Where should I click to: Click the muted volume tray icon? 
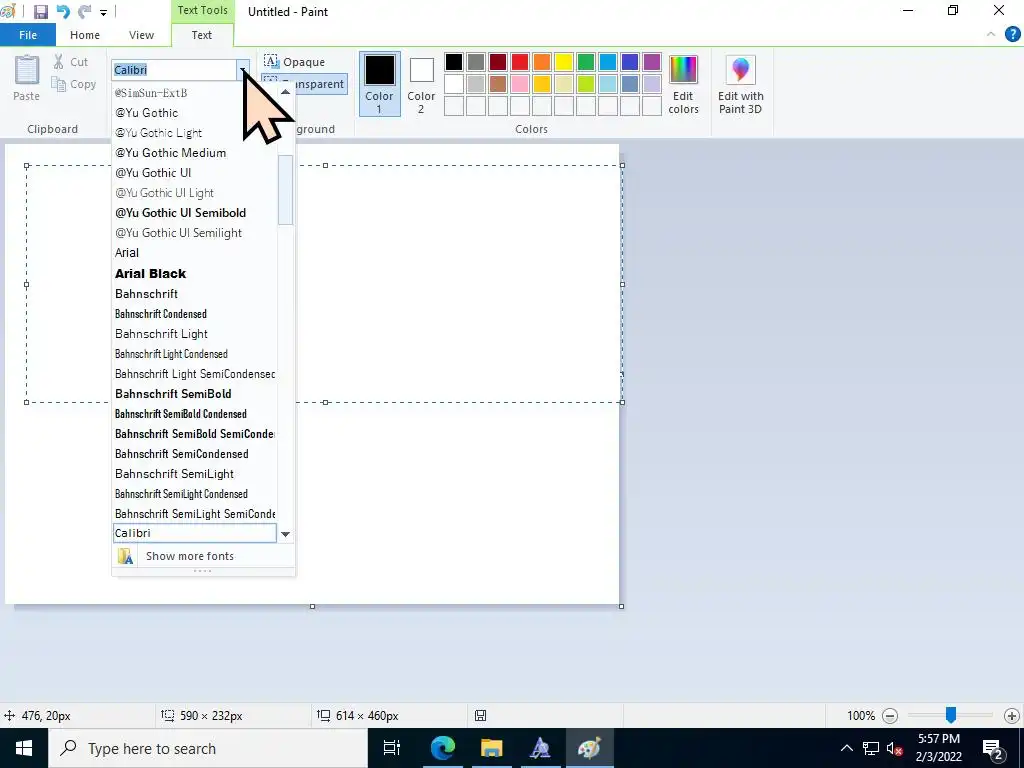click(895, 748)
